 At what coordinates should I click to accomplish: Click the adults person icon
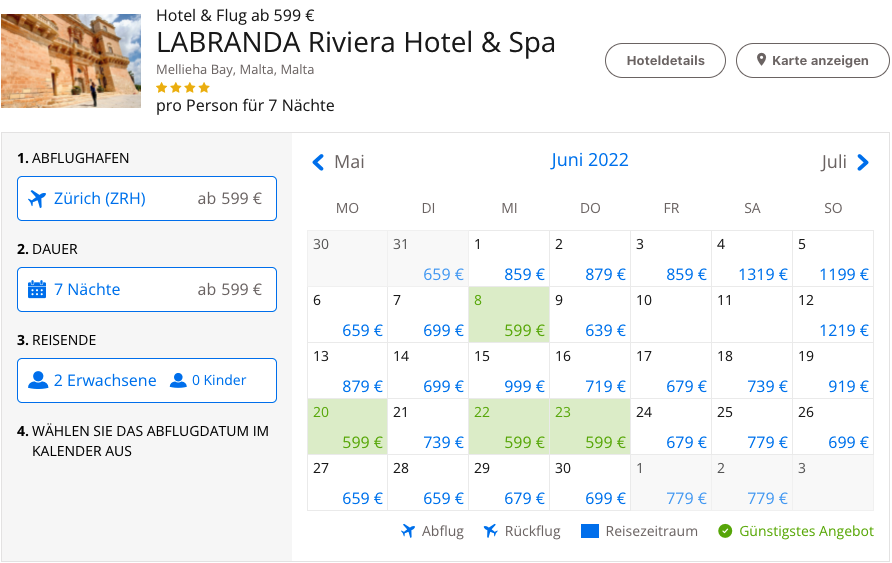pyautogui.click(x=38, y=380)
